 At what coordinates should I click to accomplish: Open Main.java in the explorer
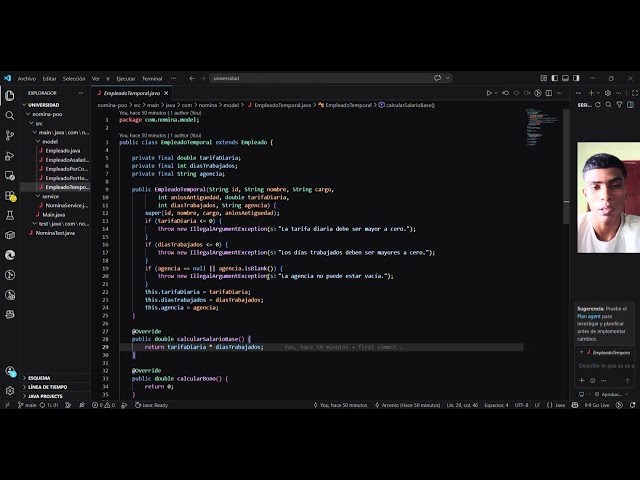tap(53, 215)
